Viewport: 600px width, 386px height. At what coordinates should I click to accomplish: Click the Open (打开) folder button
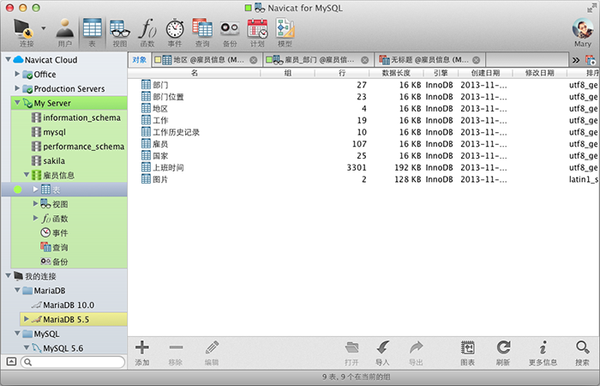(x=351, y=353)
